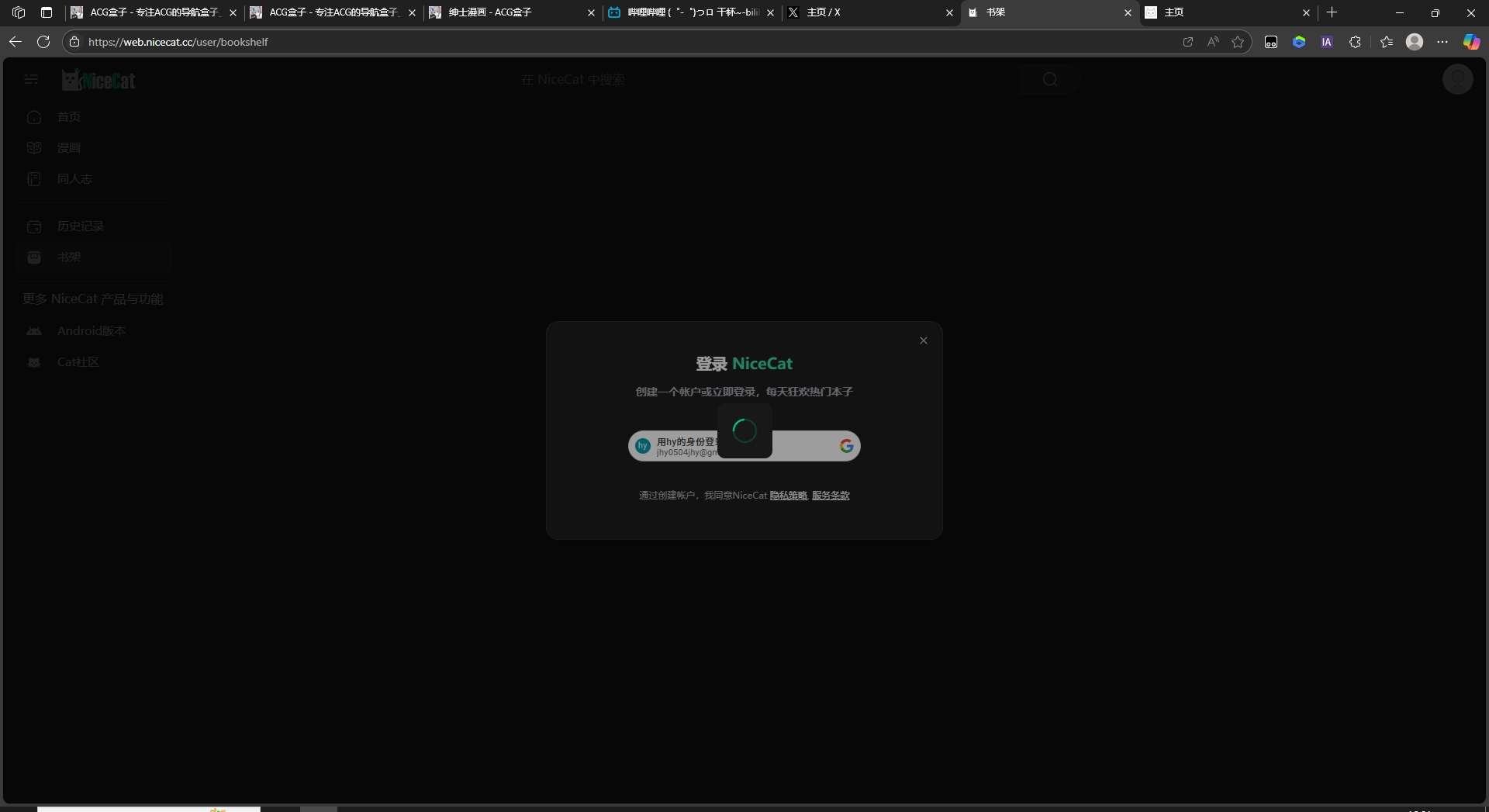Image resolution: width=1489 pixels, height=812 pixels.
Task: Open the user avatar in page header
Action: (x=1457, y=79)
